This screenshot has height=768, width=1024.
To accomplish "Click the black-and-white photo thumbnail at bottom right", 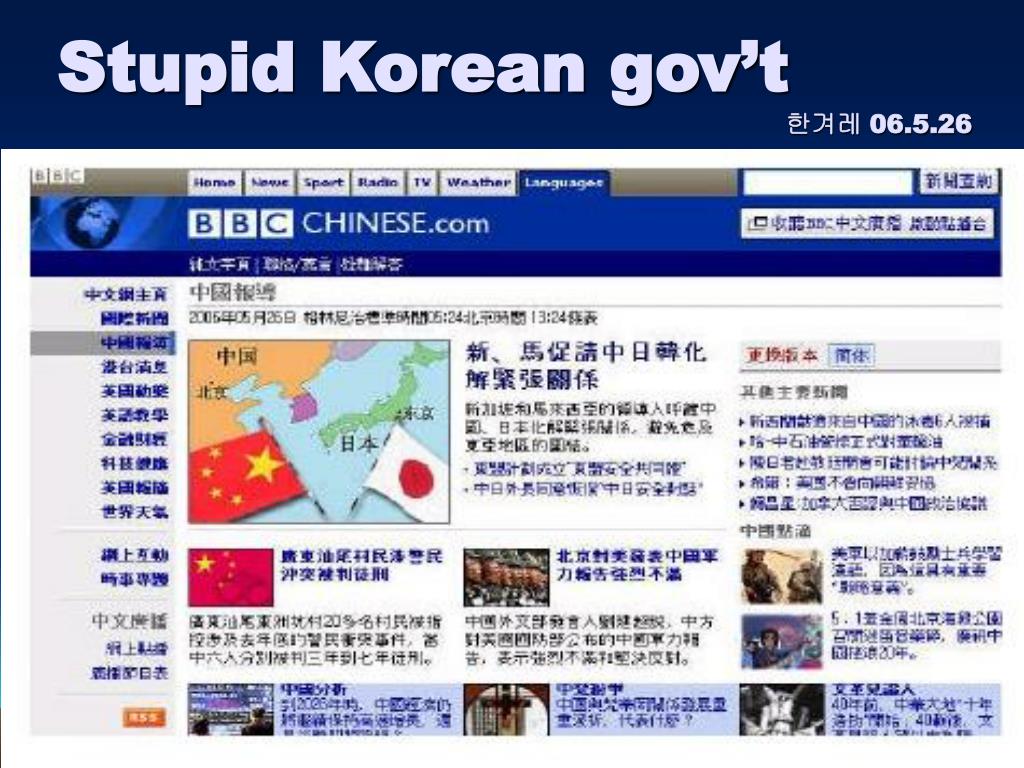I will pos(782,710).
